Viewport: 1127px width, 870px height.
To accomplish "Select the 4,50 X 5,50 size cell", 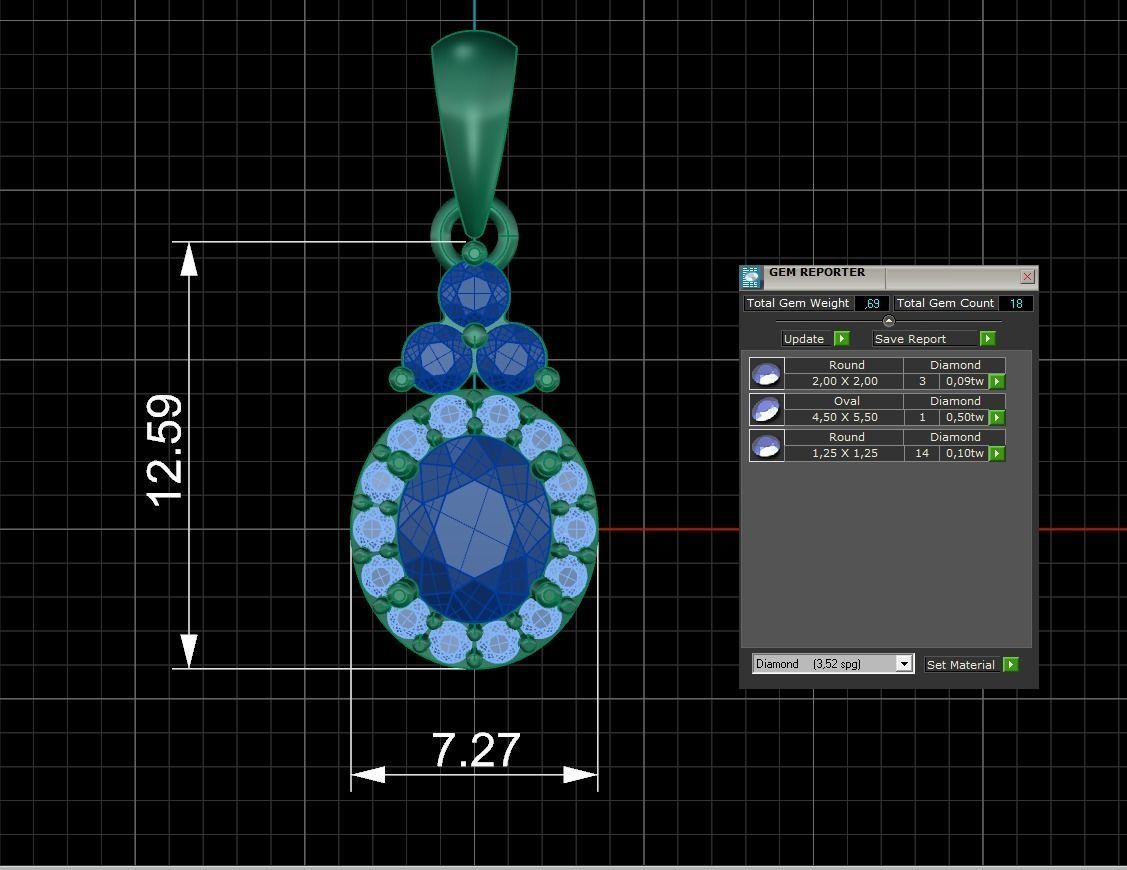I will pos(845,417).
